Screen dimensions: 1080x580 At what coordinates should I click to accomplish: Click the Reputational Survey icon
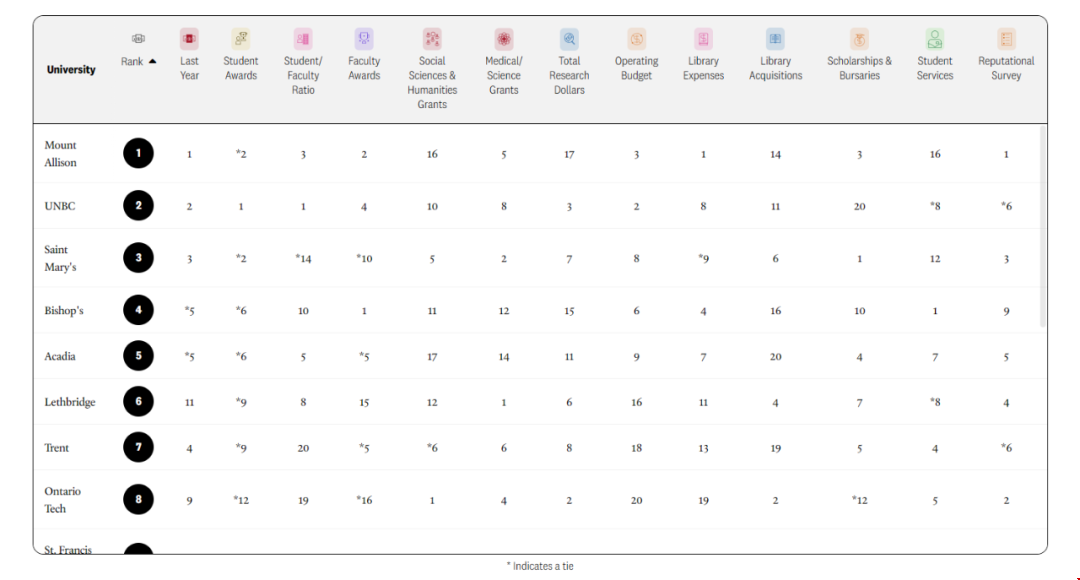[x=1006, y=40]
